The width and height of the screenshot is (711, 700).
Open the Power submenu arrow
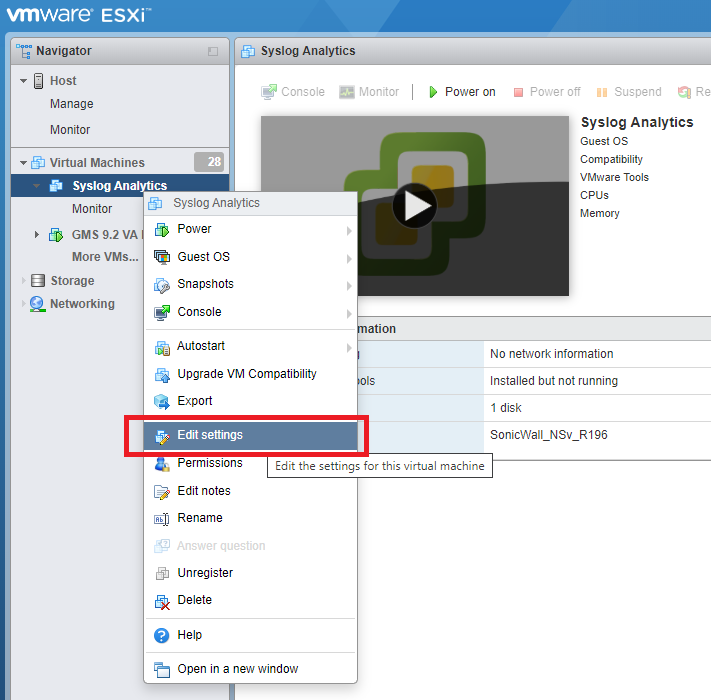349,230
